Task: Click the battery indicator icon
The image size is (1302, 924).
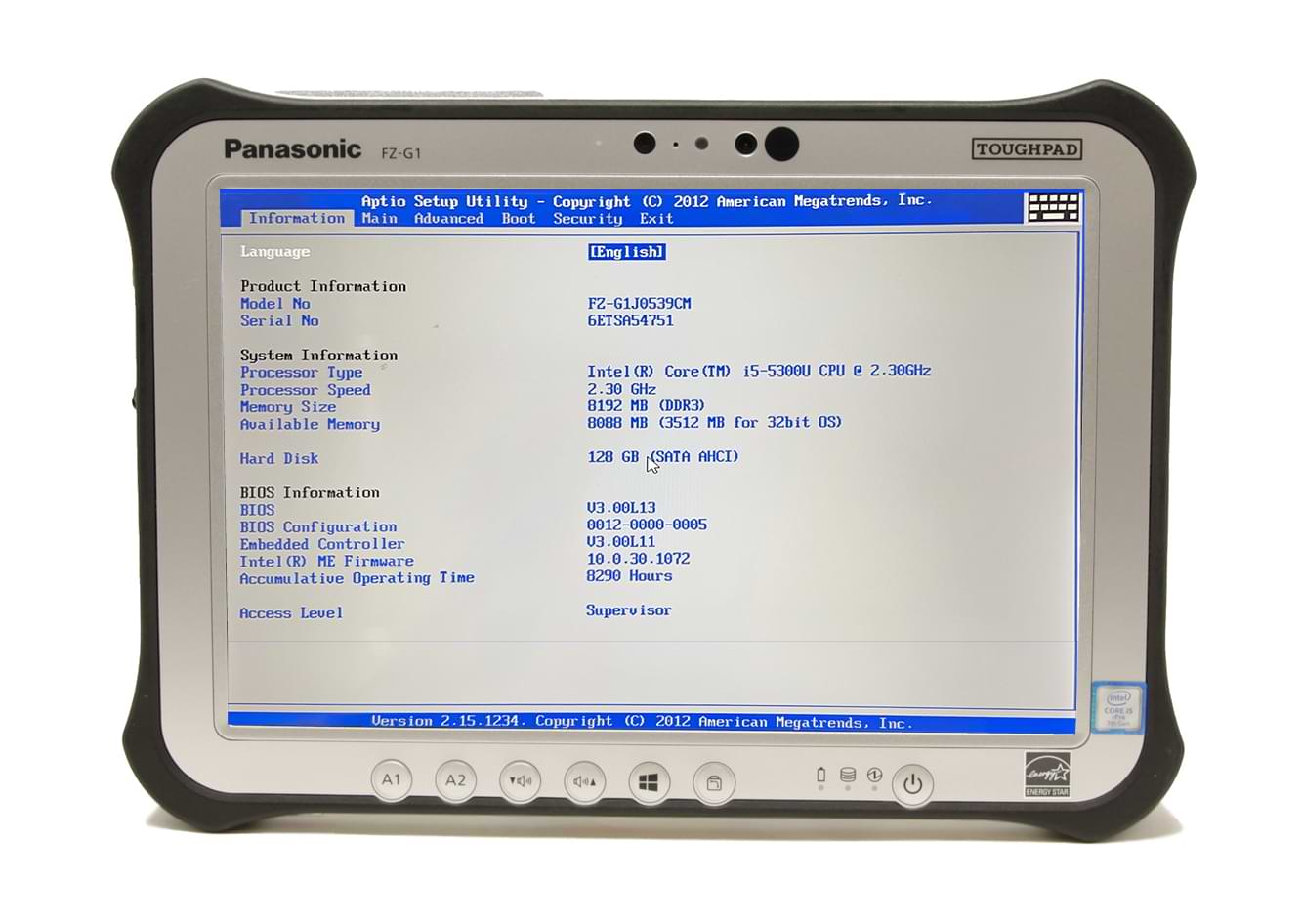Action: (820, 776)
